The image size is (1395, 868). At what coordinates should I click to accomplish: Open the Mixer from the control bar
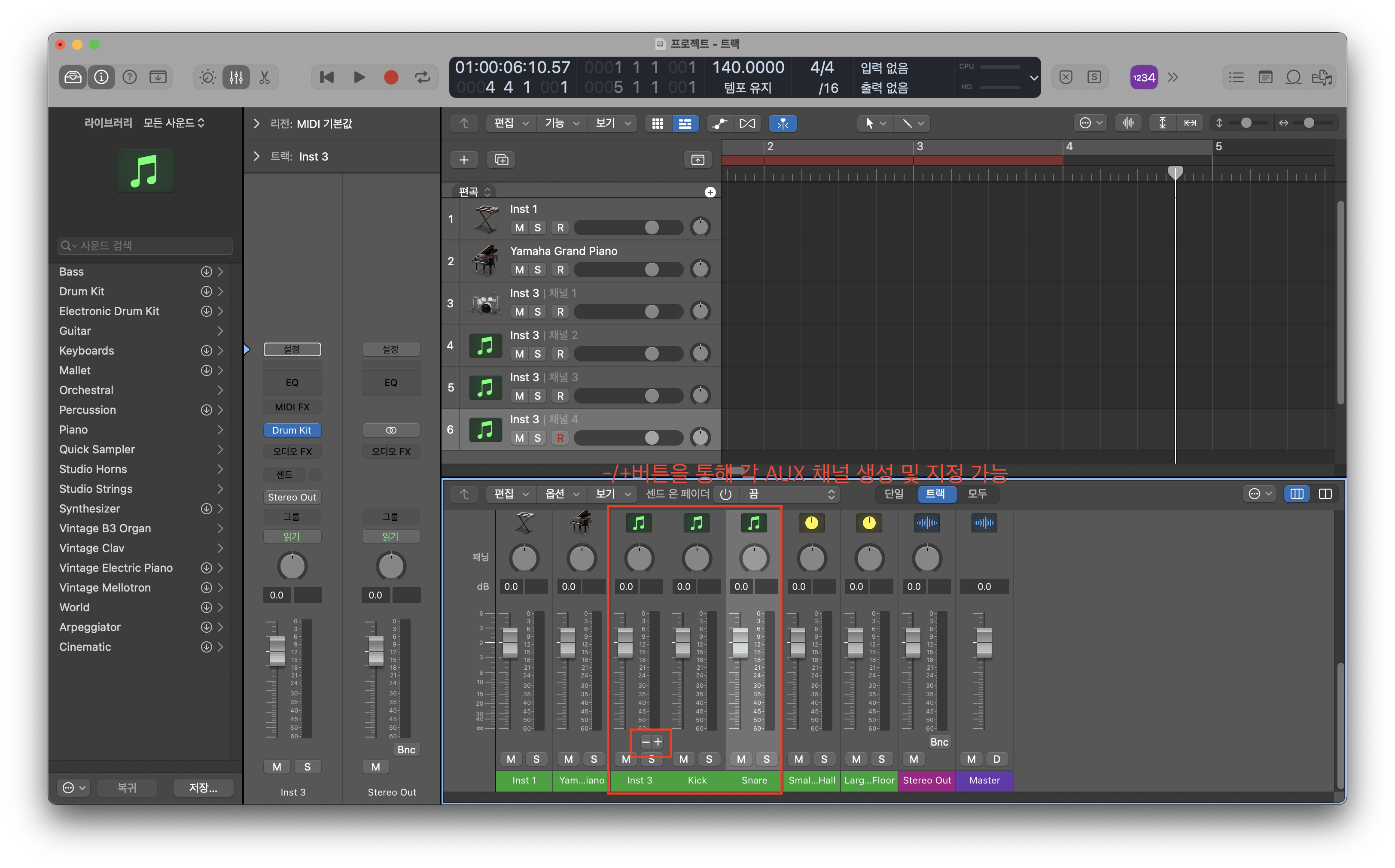pos(236,78)
